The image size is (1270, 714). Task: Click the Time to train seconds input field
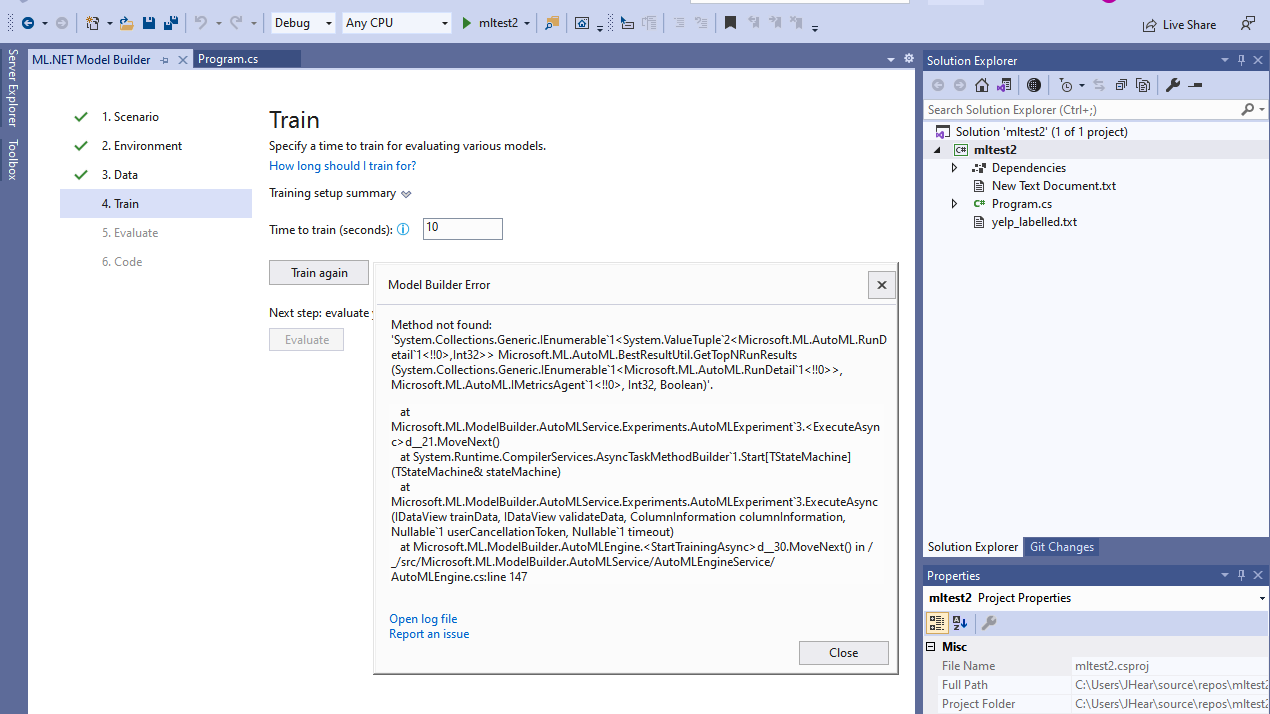pos(463,229)
